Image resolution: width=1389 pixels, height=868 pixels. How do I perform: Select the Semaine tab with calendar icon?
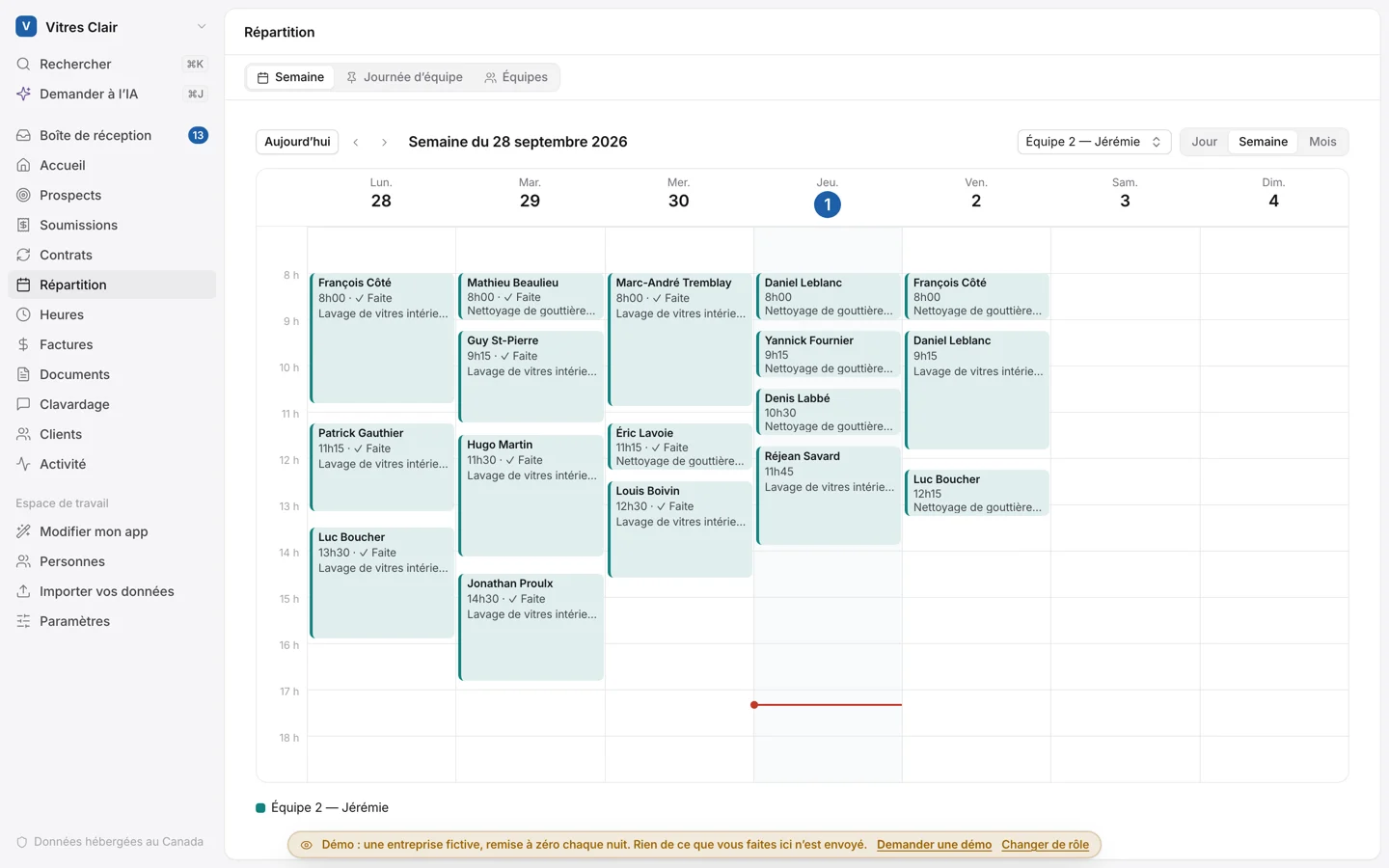point(290,77)
